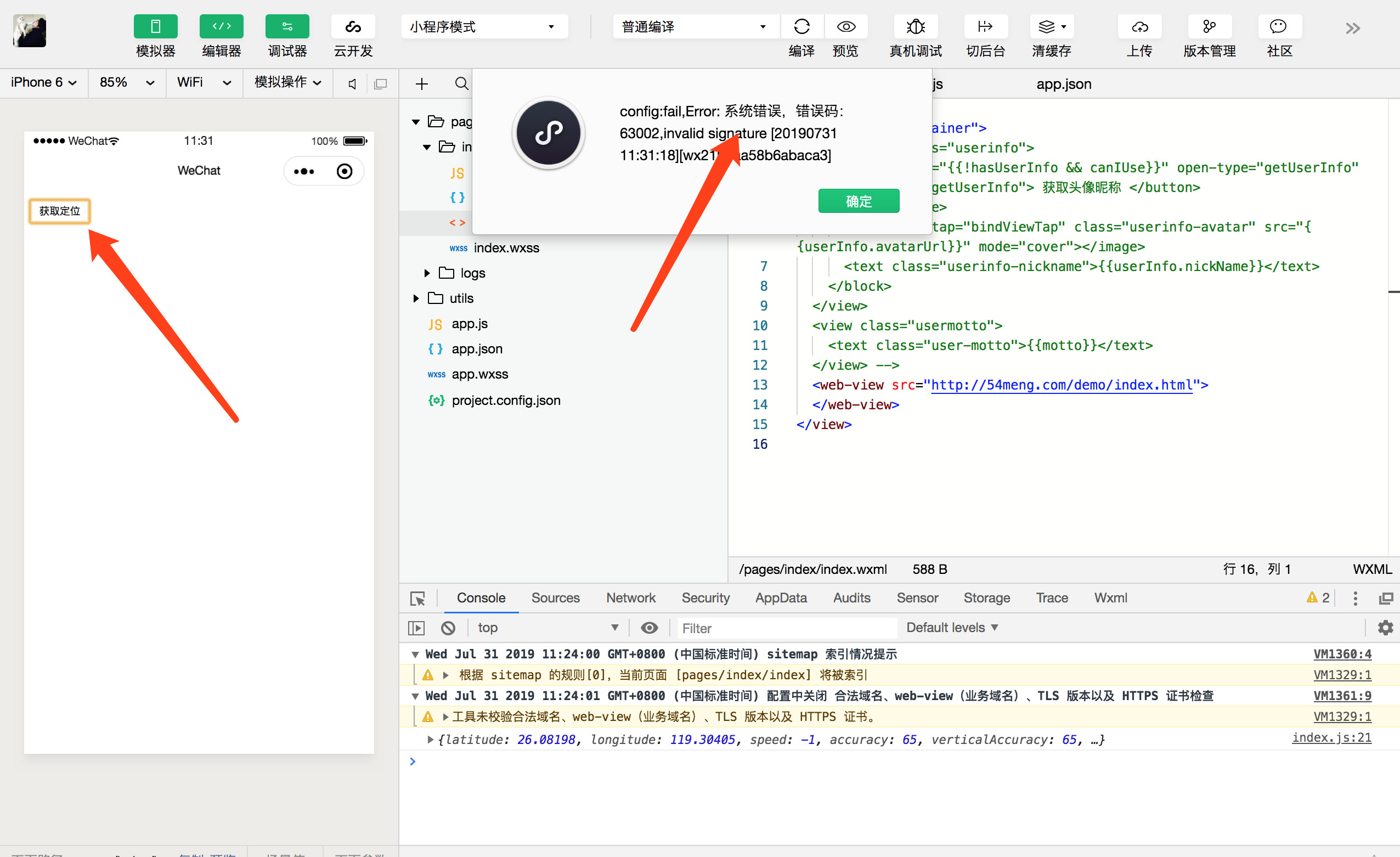1400x857 pixels.
Task: Click the 真机调试 bug icon
Action: point(915,27)
